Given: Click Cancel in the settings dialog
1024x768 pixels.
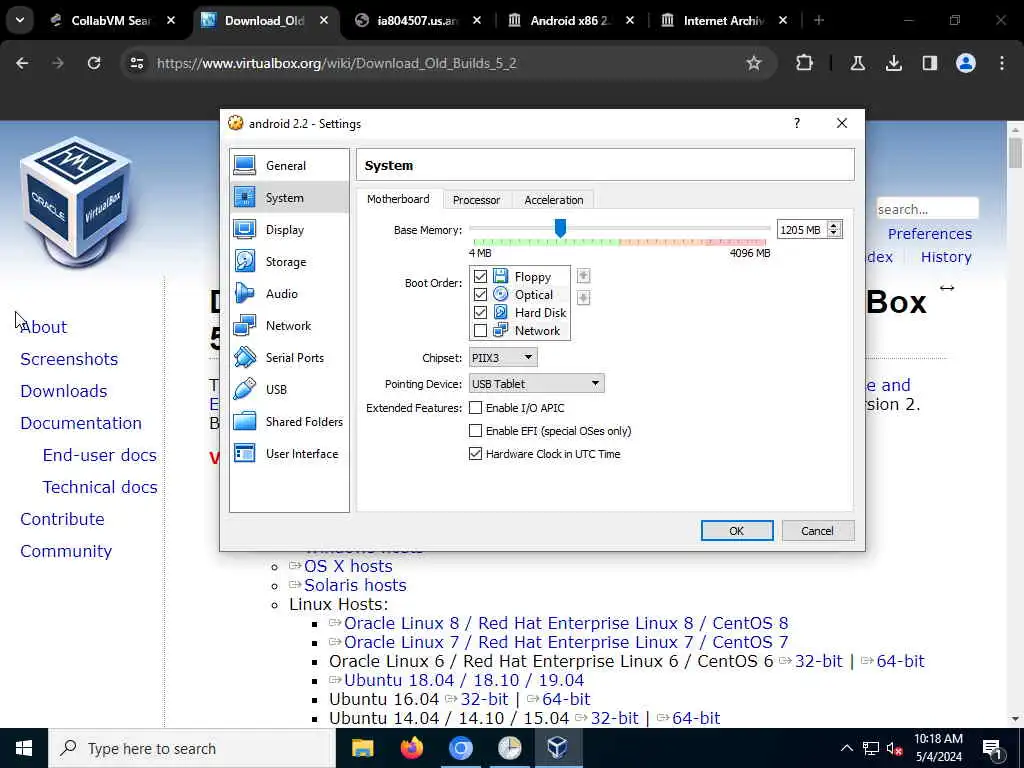Looking at the screenshot, I should (818, 531).
